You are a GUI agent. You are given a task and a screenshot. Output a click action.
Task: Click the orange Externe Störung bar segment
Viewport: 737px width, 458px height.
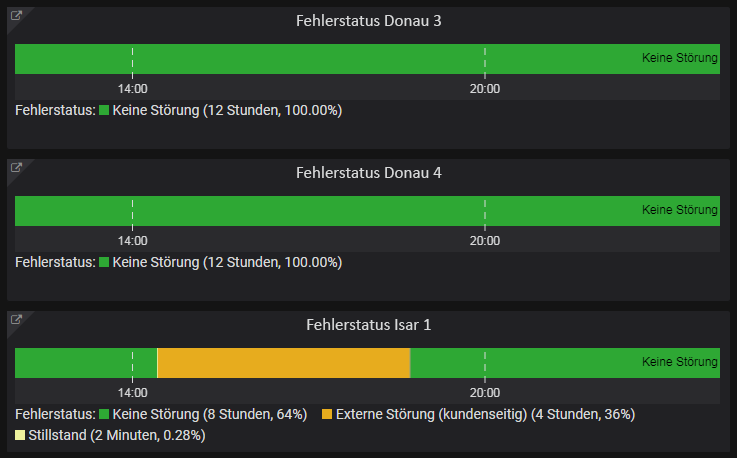click(x=284, y=363)
